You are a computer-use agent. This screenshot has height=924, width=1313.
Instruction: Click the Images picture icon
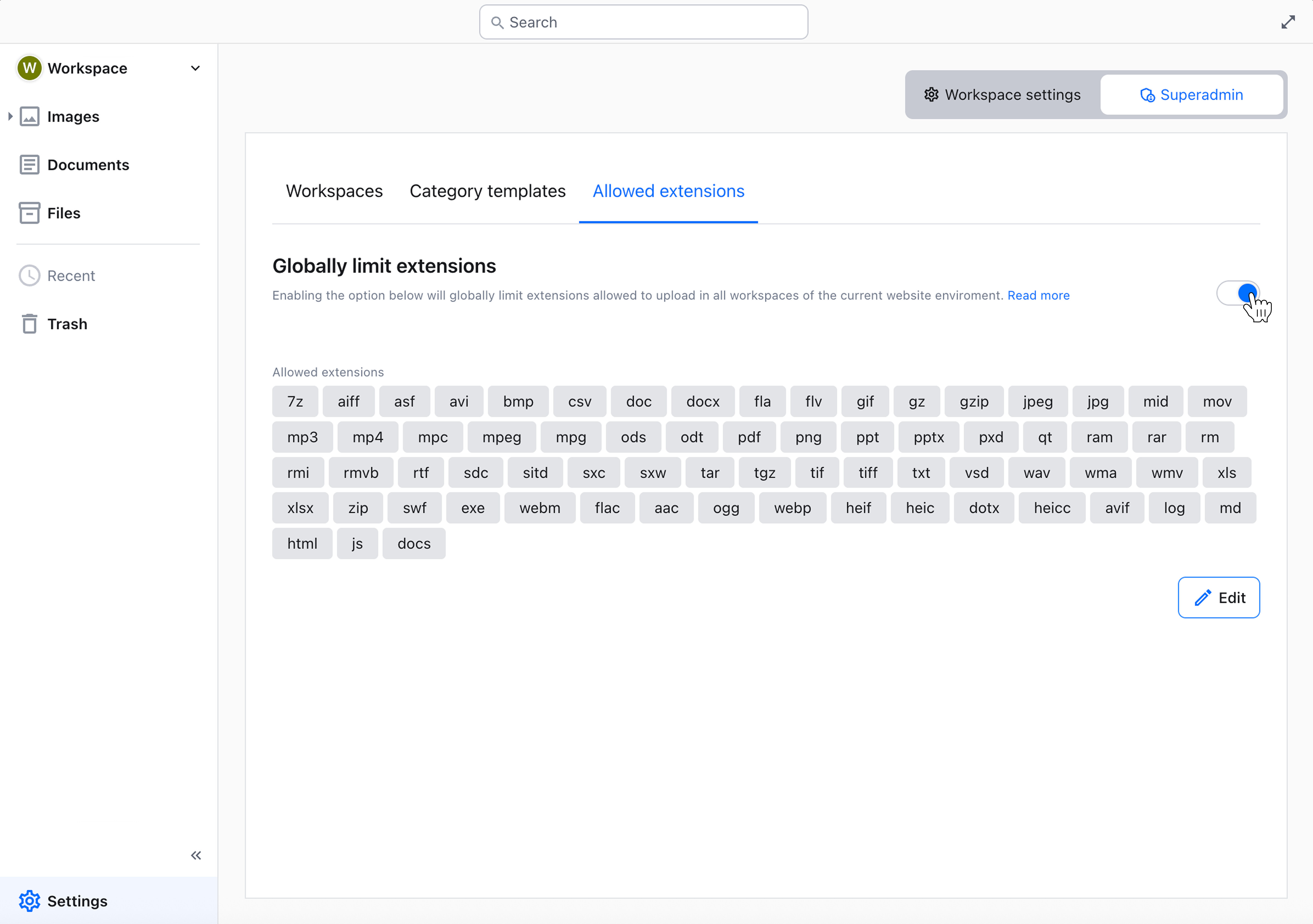[x=30, y=116]
